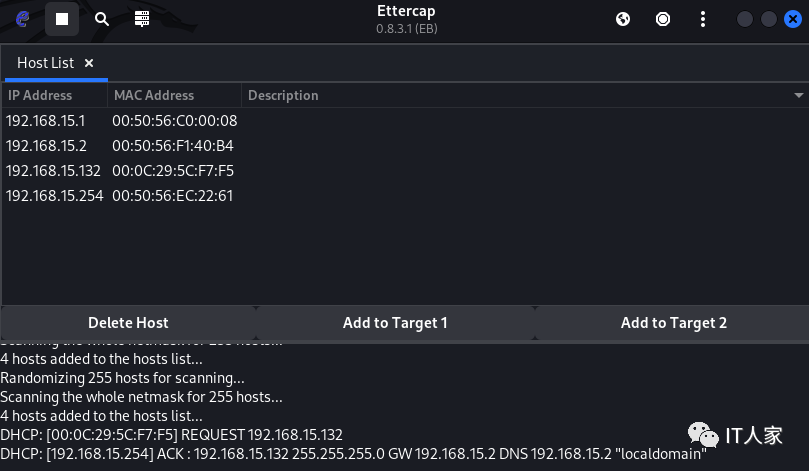The width and height of the screenshot is (809, 471).
Task: Close the Host List tab
Action: coord(89,63)
